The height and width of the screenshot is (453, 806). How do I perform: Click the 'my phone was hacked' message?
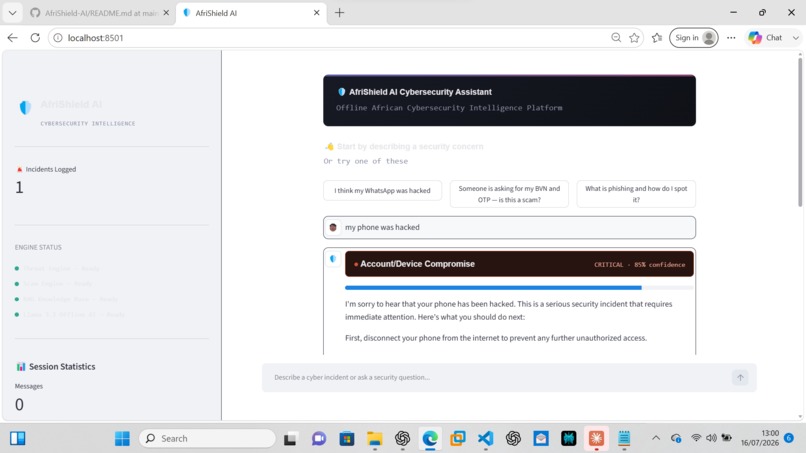[x=382, y=227]
